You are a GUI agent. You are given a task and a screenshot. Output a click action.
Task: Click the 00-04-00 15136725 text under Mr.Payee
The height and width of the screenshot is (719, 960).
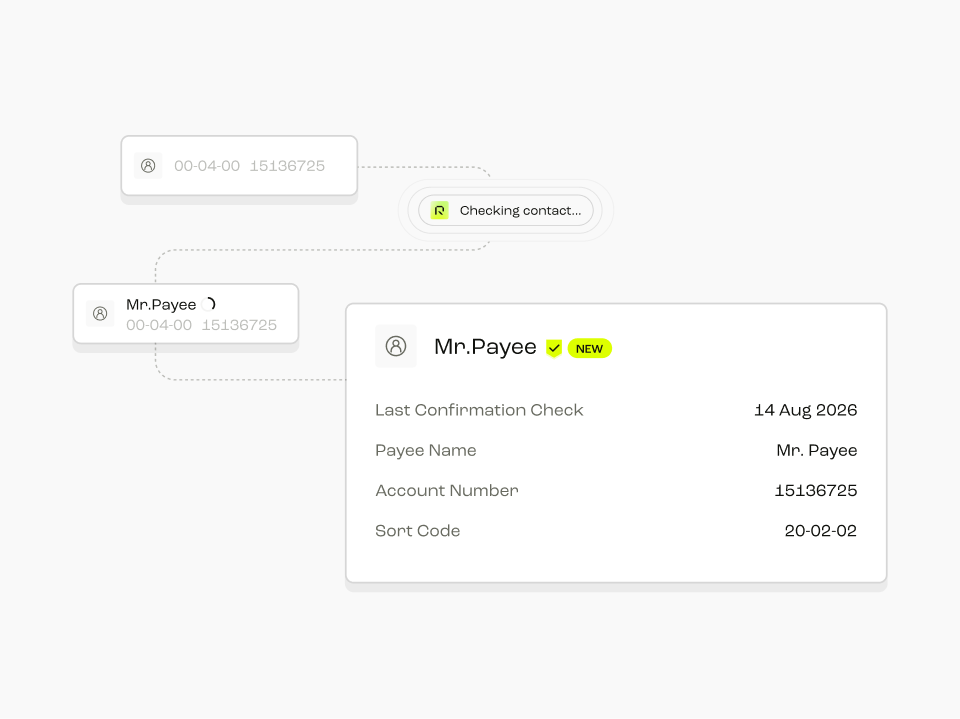(201, 325)
